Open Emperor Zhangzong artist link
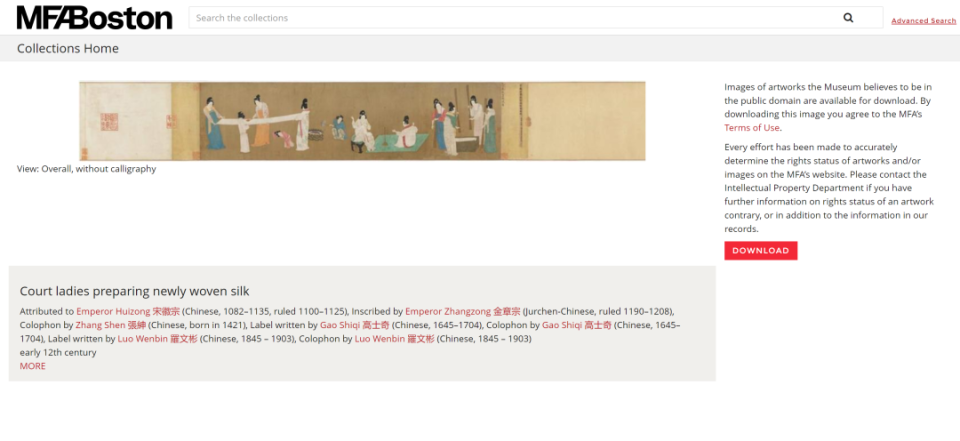This screenshot has height=441, width=960. click(x=463, y=311)
